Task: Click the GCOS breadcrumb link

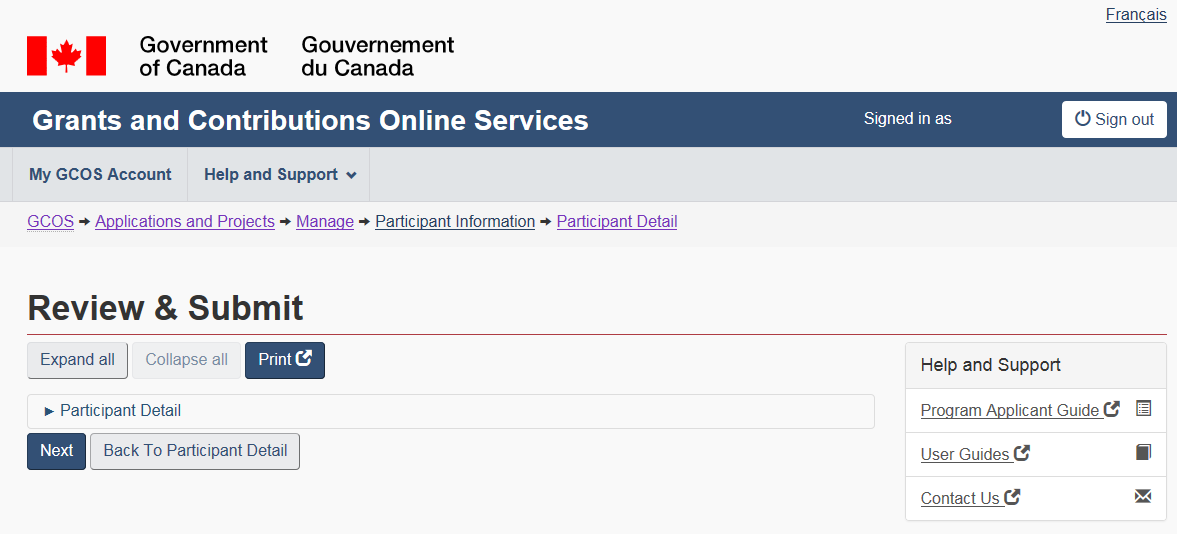Action: click(x=50, y=222)
